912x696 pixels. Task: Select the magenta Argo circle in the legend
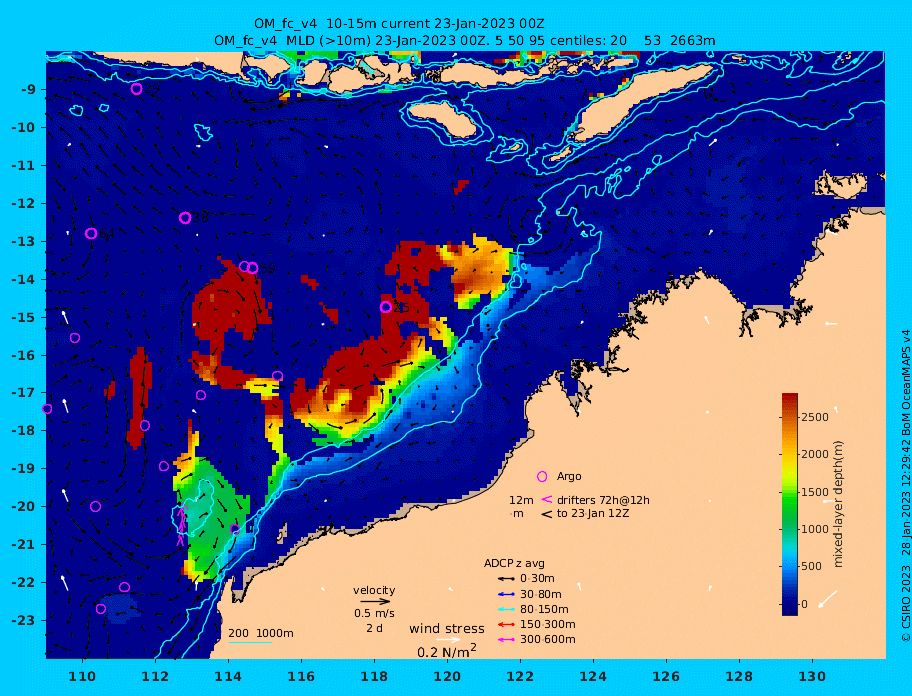542,476
